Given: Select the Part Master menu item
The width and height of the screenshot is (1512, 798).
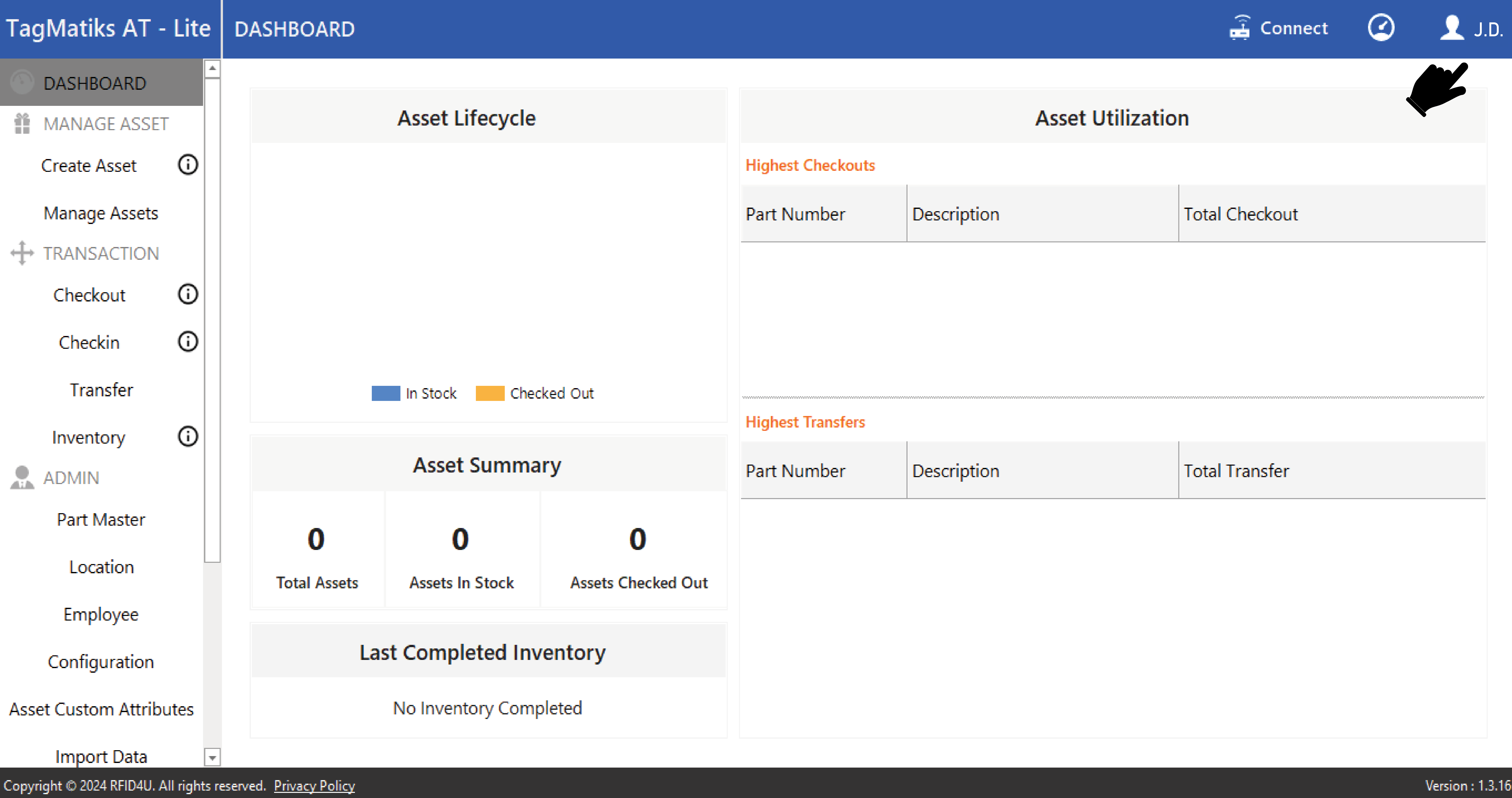Looking at the screenshot, I should pos(101,519).
